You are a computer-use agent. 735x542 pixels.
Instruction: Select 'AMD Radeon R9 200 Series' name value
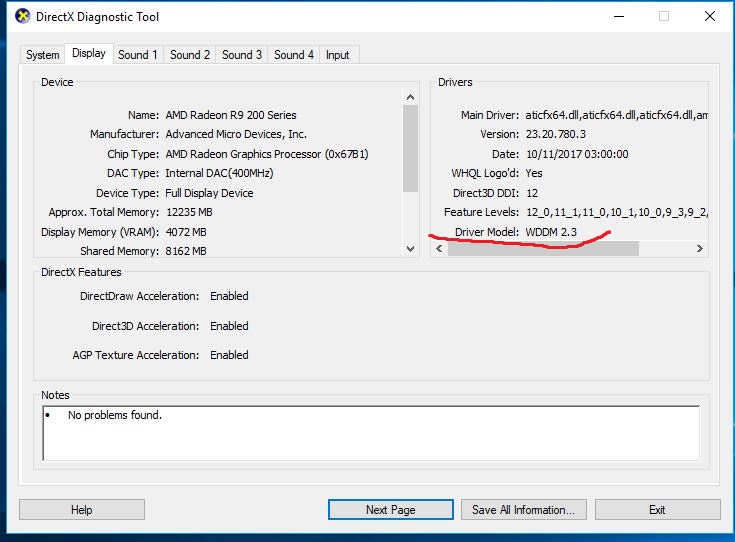(x=231, y=115)
